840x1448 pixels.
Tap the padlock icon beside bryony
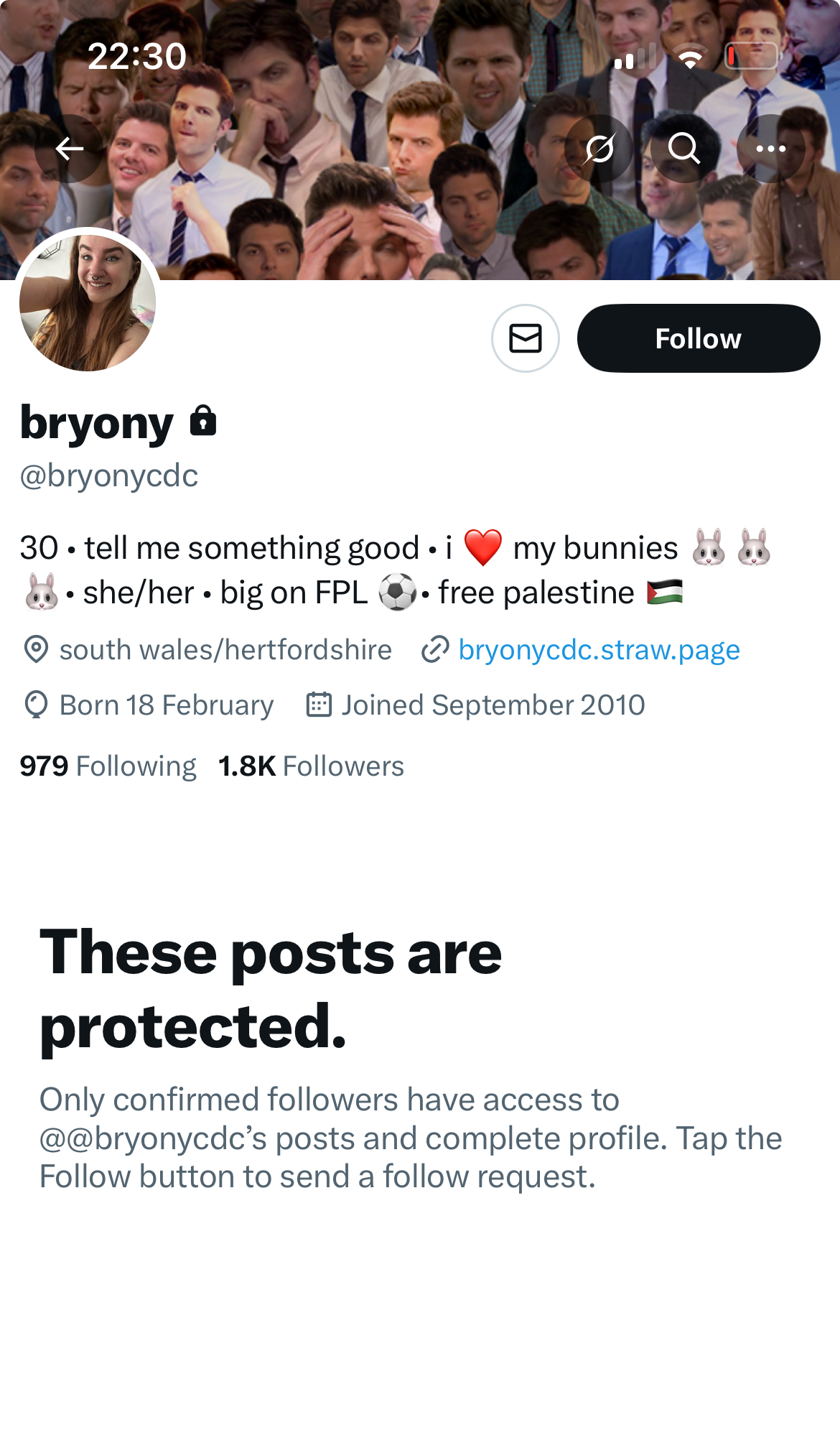coord(203,422)
